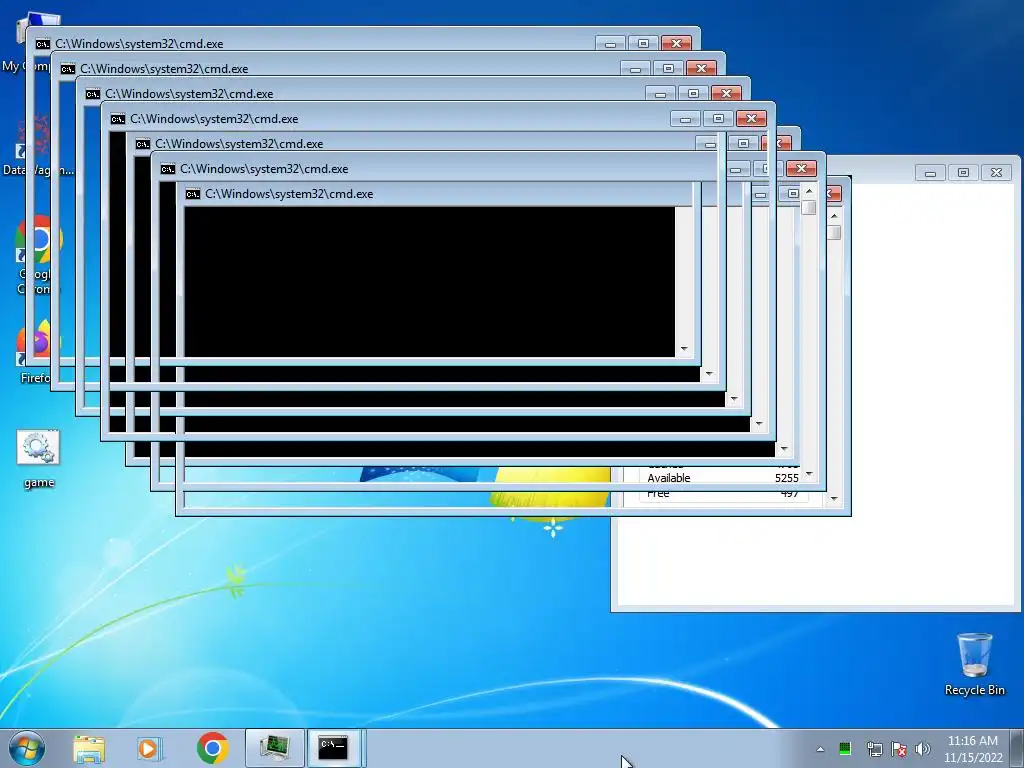The image size is (1024, 768).
Task: Open the clock showing 11:16 AM
Action: click(972, 741)
